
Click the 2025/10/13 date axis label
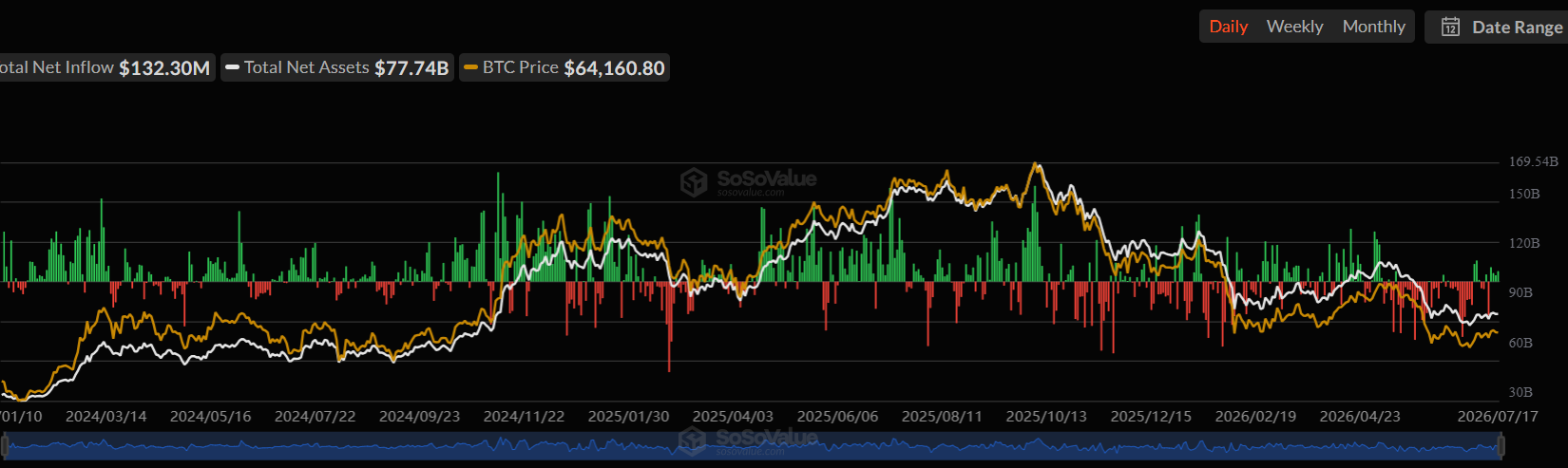(x=1046, y=417)
